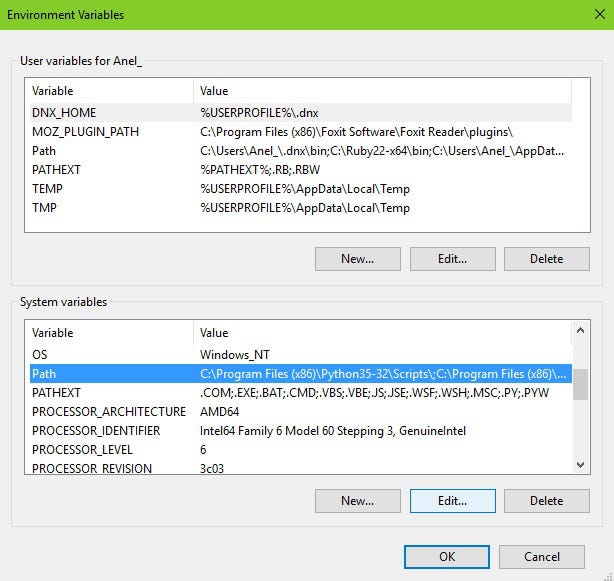Select system Path variable with Python35-32
Viewport: 614px width, 581px height.
click(x=301, y=374)
